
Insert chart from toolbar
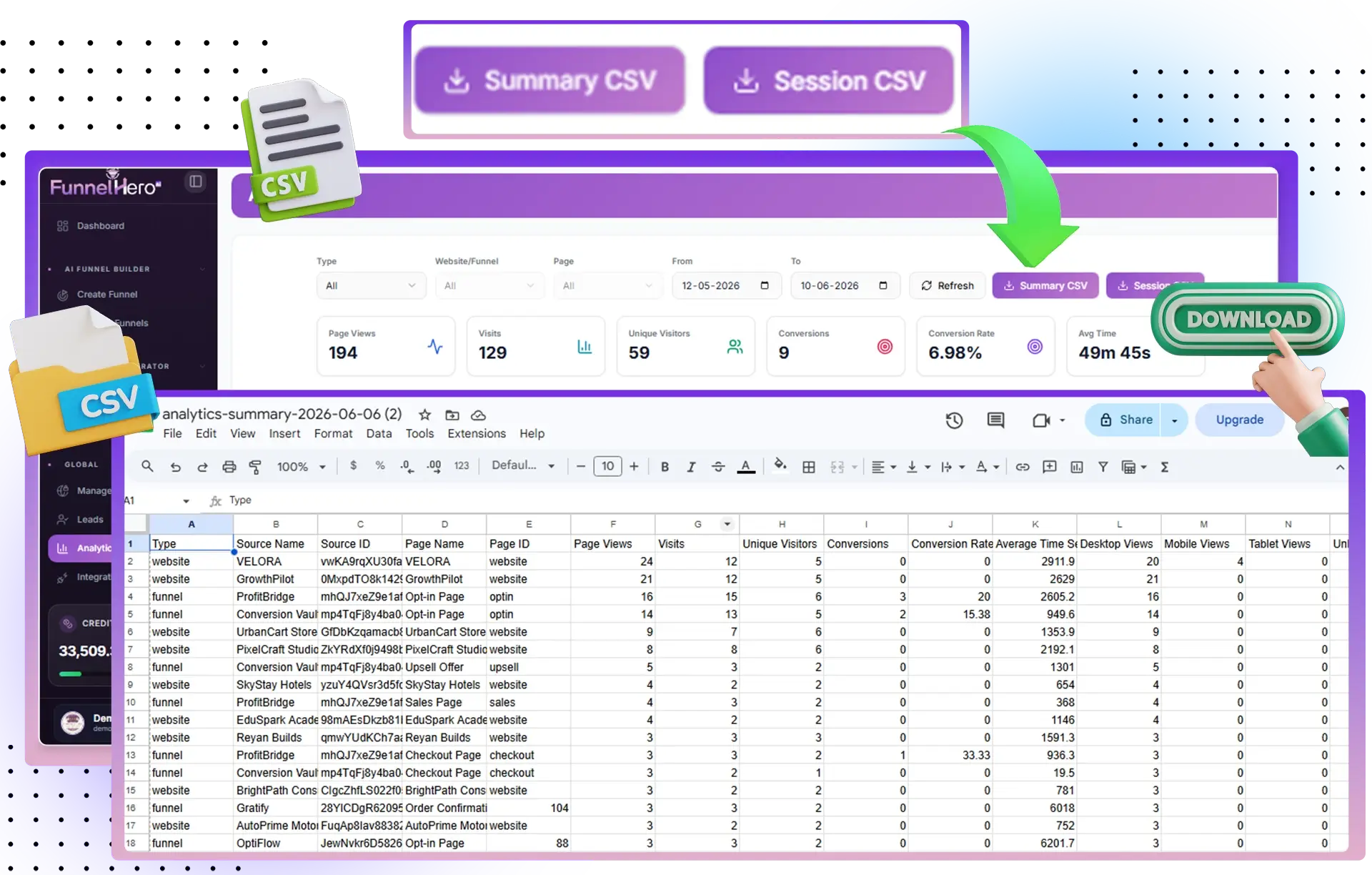point(1077,467)
